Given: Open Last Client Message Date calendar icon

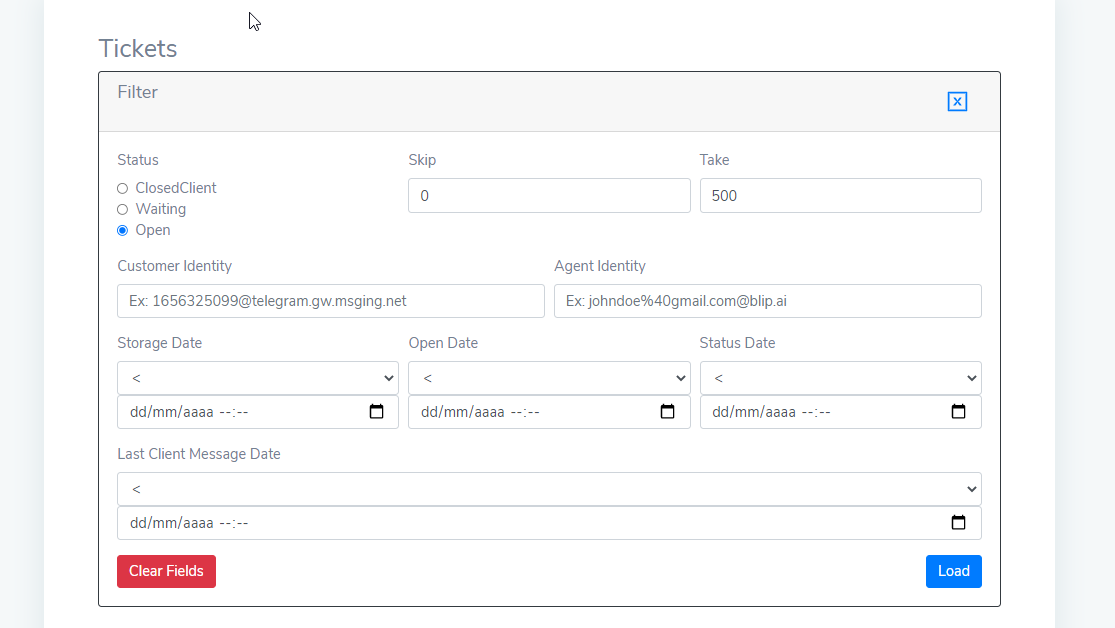Looking at the screenshot, I should pos(959,523).
